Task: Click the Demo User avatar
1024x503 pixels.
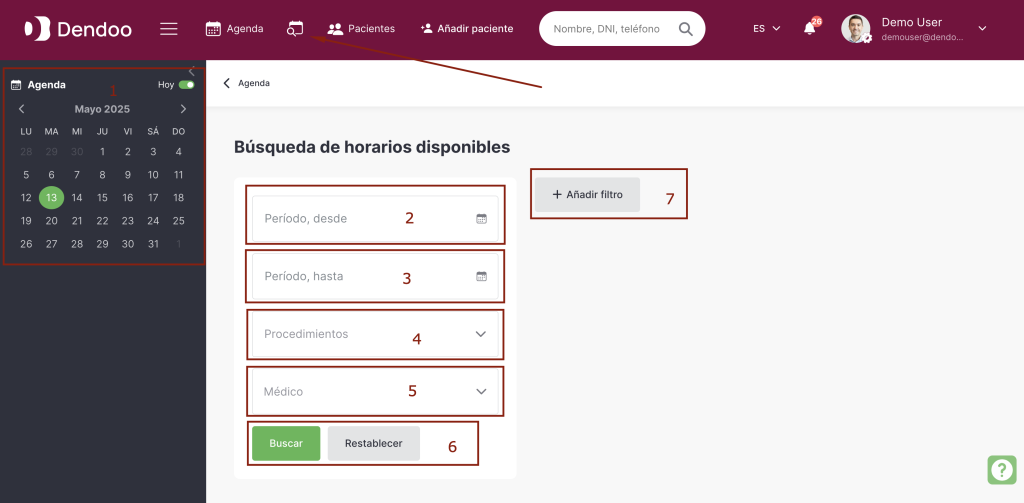Action: [x=856, y=29]
